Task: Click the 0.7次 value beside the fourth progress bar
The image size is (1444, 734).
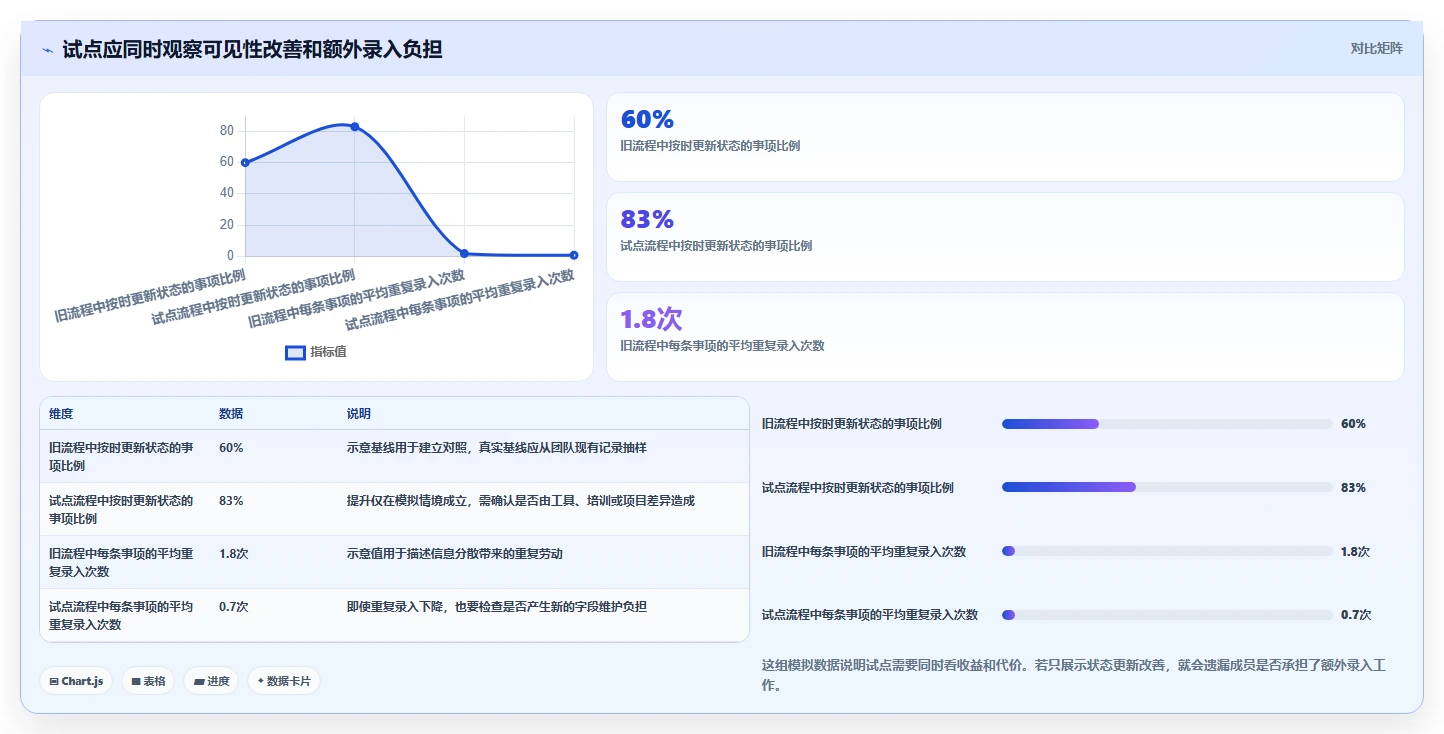Action: [x=1356, y=615]
